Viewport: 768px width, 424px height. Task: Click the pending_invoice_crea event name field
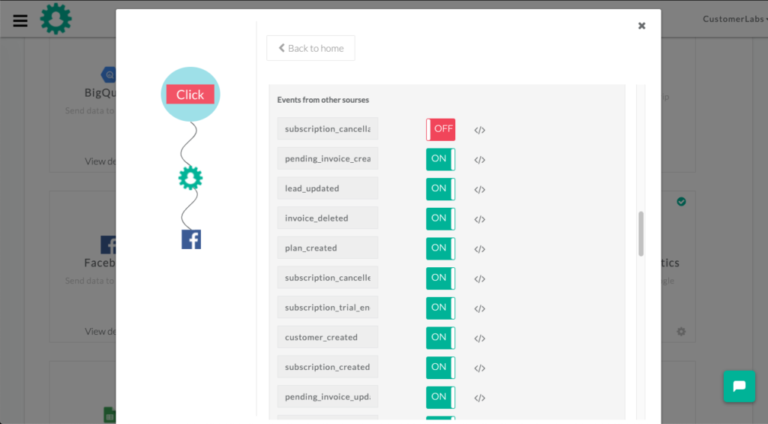click(x=328, y=159)
